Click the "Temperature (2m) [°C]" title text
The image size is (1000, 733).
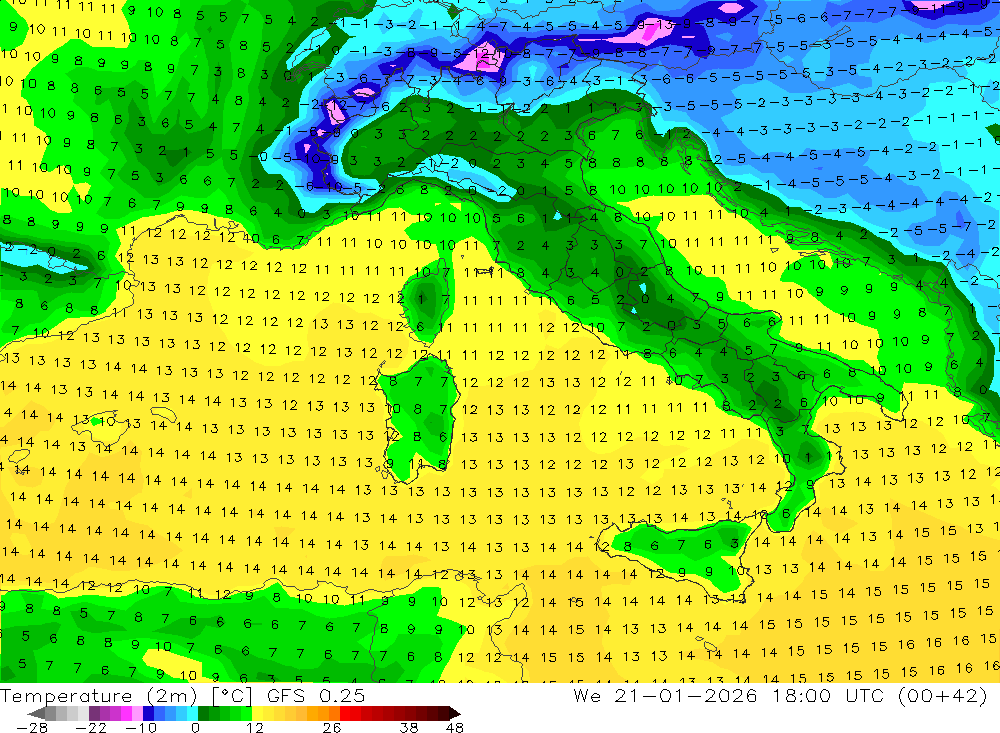[x=126, y=695]
